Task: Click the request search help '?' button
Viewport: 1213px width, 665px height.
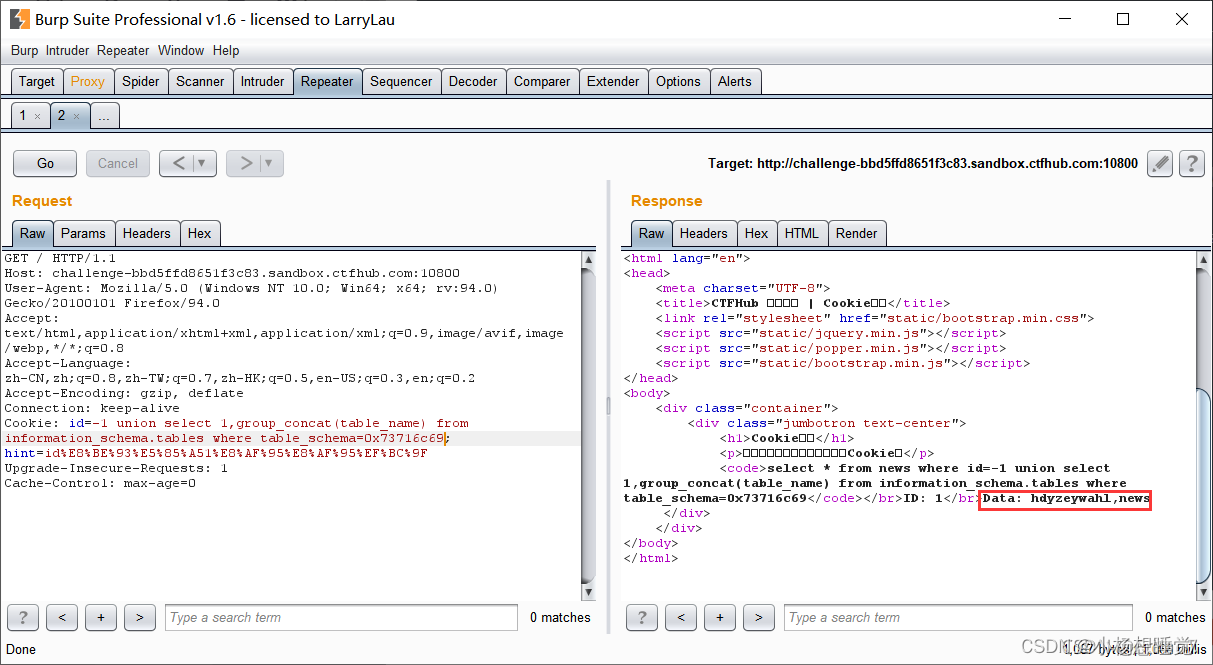Action: click(x=23, y=617)
